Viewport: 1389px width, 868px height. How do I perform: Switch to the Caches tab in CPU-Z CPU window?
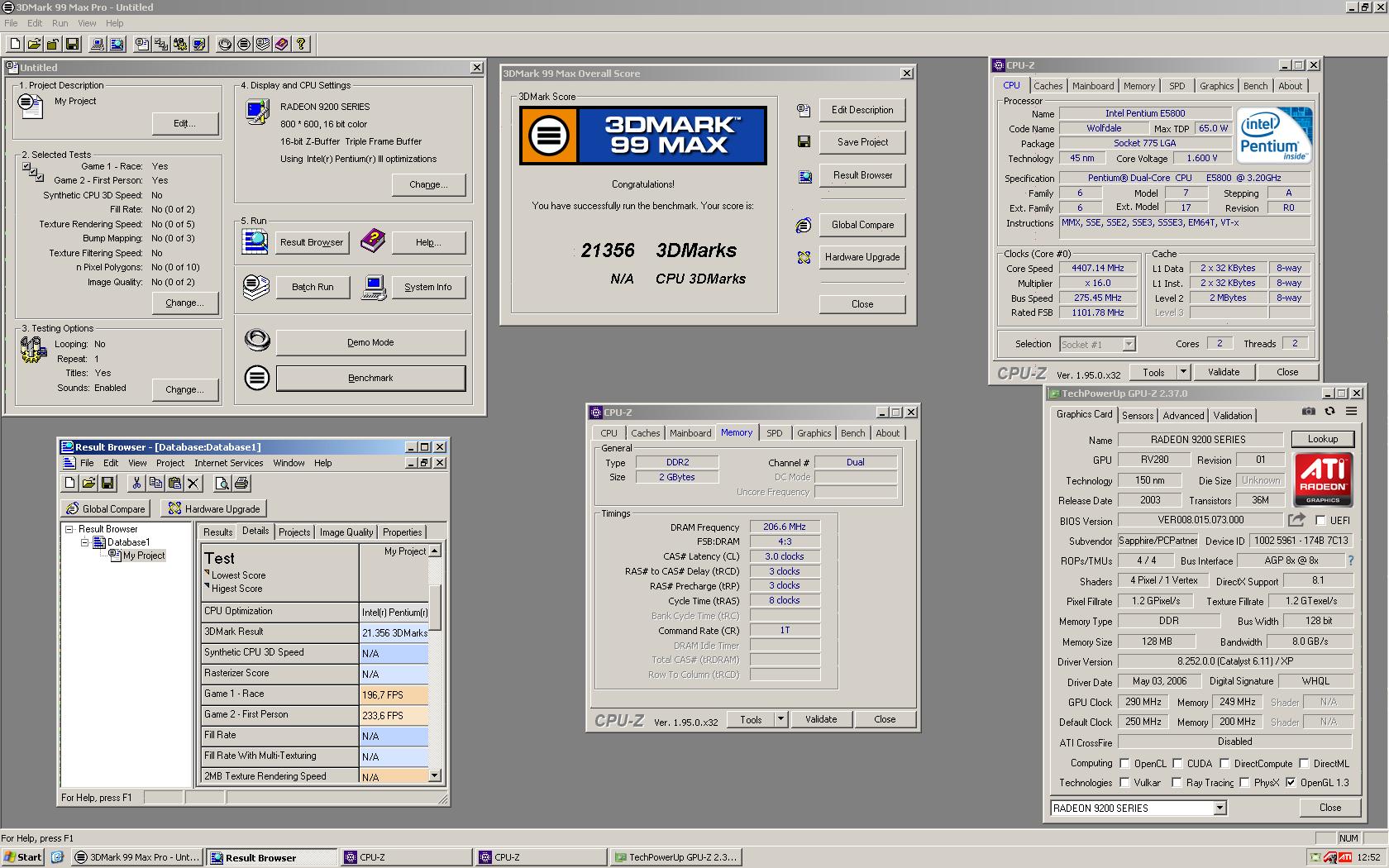1048,86
